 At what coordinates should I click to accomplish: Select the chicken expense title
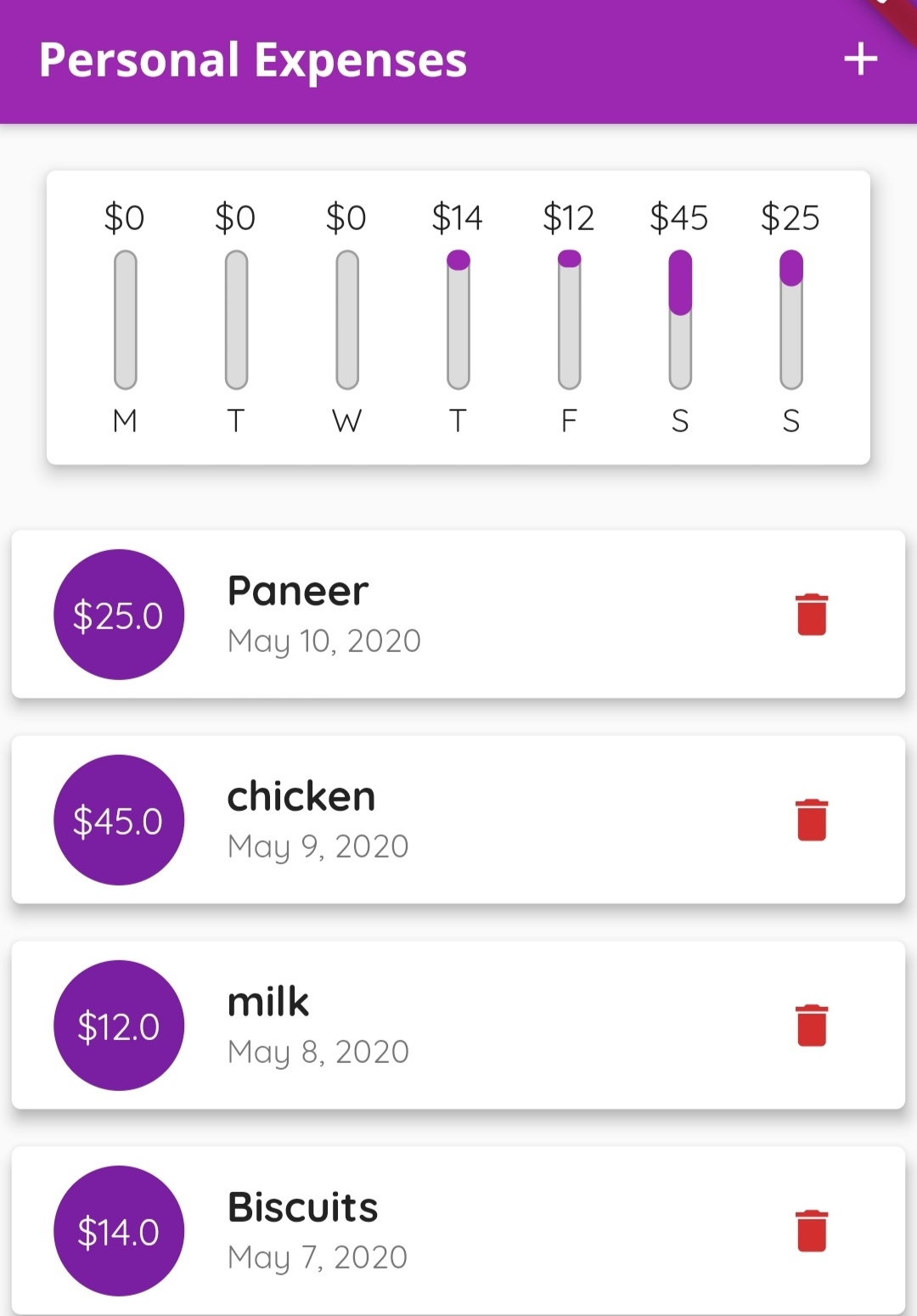point(301,796)
